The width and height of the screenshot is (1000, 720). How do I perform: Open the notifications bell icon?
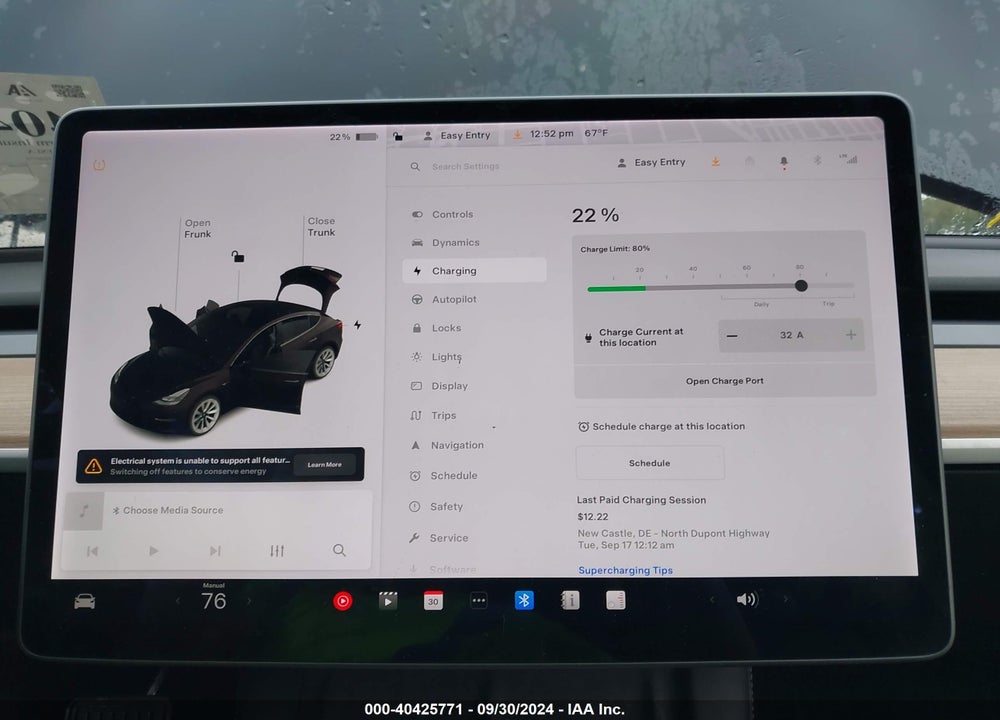click(x=784, y=163)
